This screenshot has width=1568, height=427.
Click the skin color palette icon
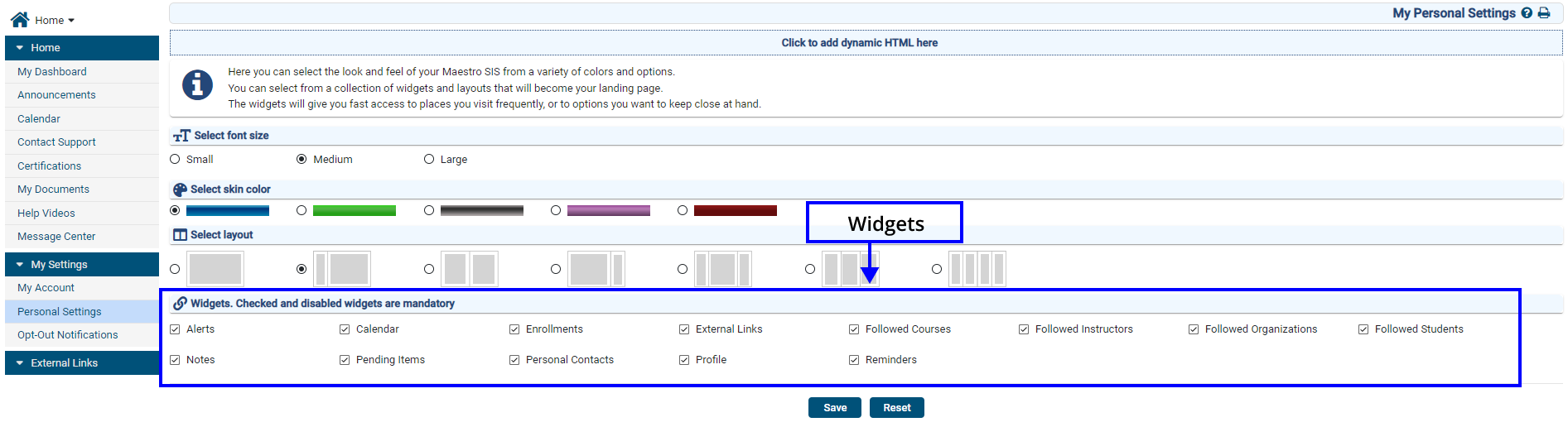click(180, 190)
